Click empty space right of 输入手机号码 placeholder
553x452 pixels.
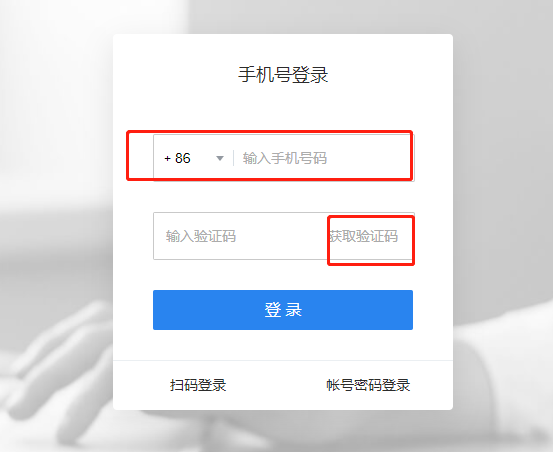pos(369,158)
